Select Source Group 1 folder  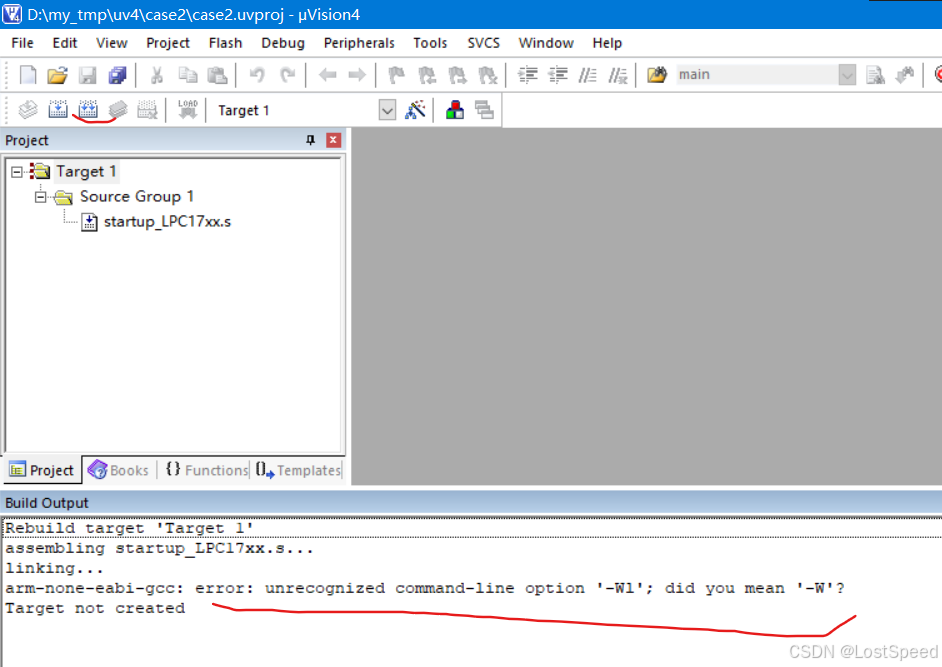tap(137, 196)
